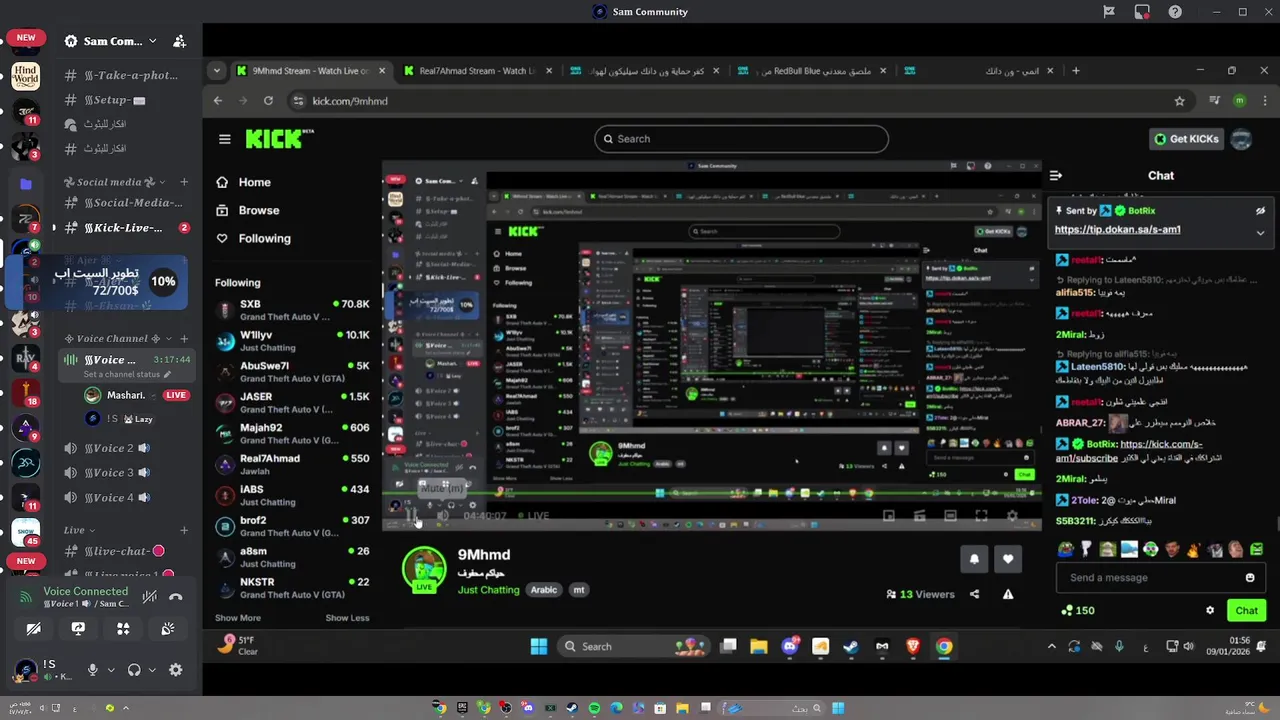Disconnect from the Discord voice channel
The height and width of the screenshot is (720, 1280).
[176, 597]
